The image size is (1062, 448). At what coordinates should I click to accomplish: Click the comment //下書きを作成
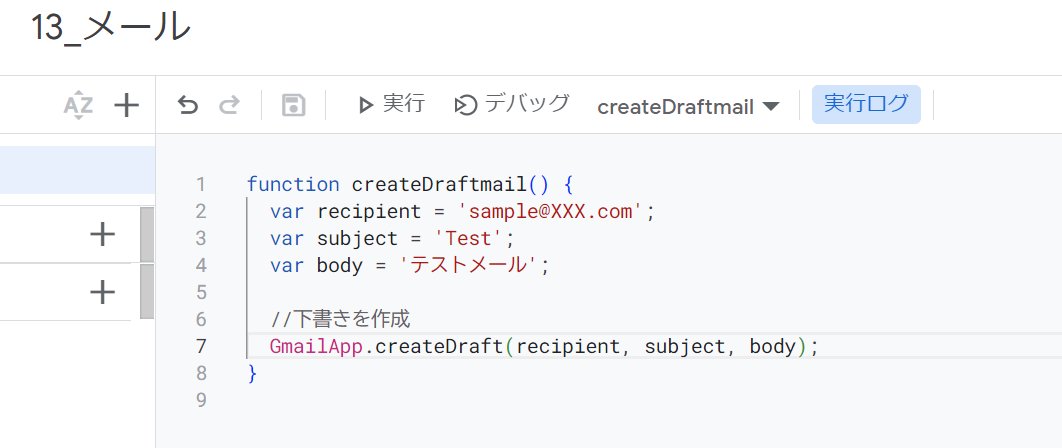pyautogui.click(x=340, y=319)
